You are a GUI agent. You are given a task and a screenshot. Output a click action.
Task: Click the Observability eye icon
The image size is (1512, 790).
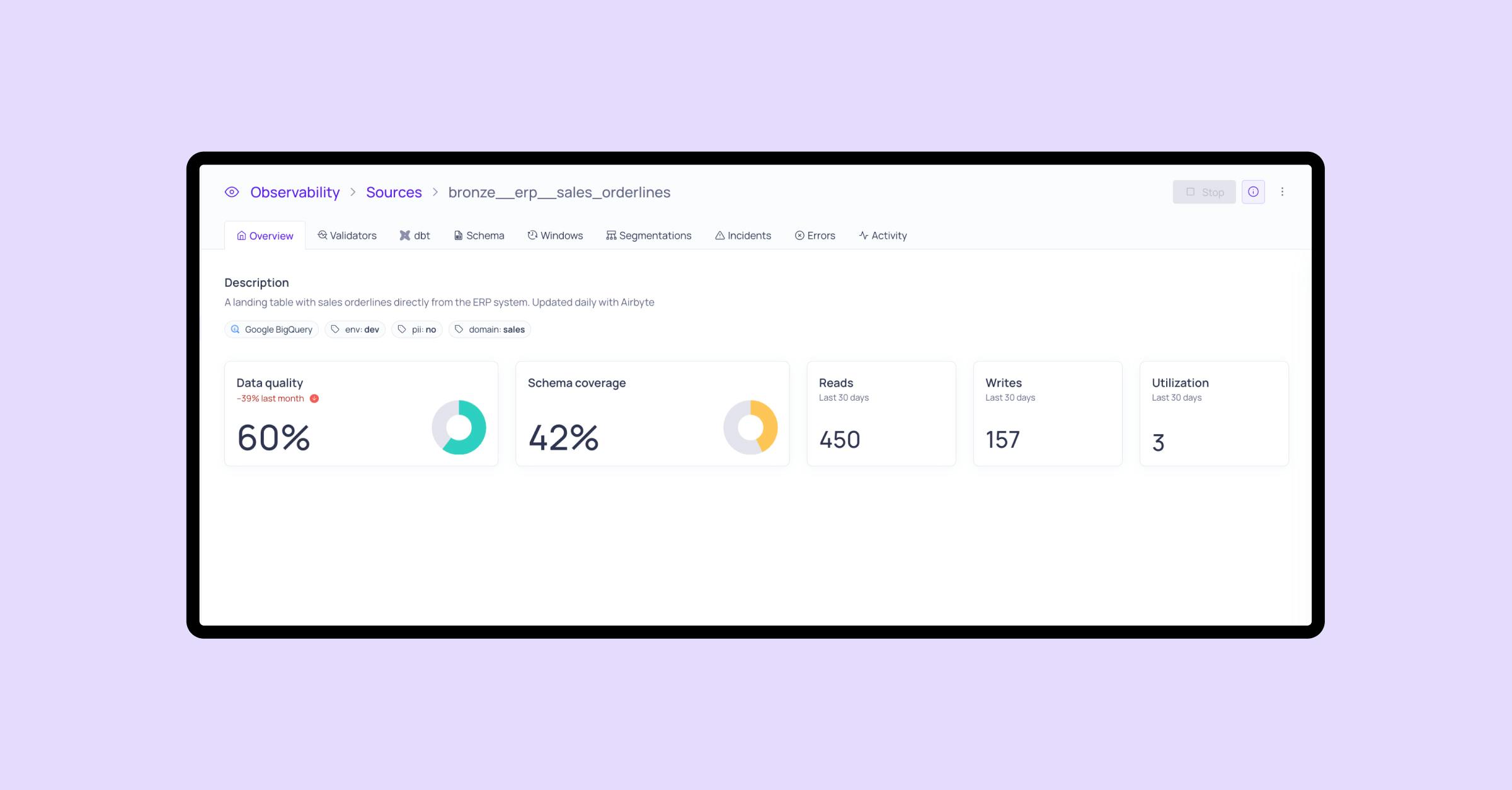(x=232, y=192)
